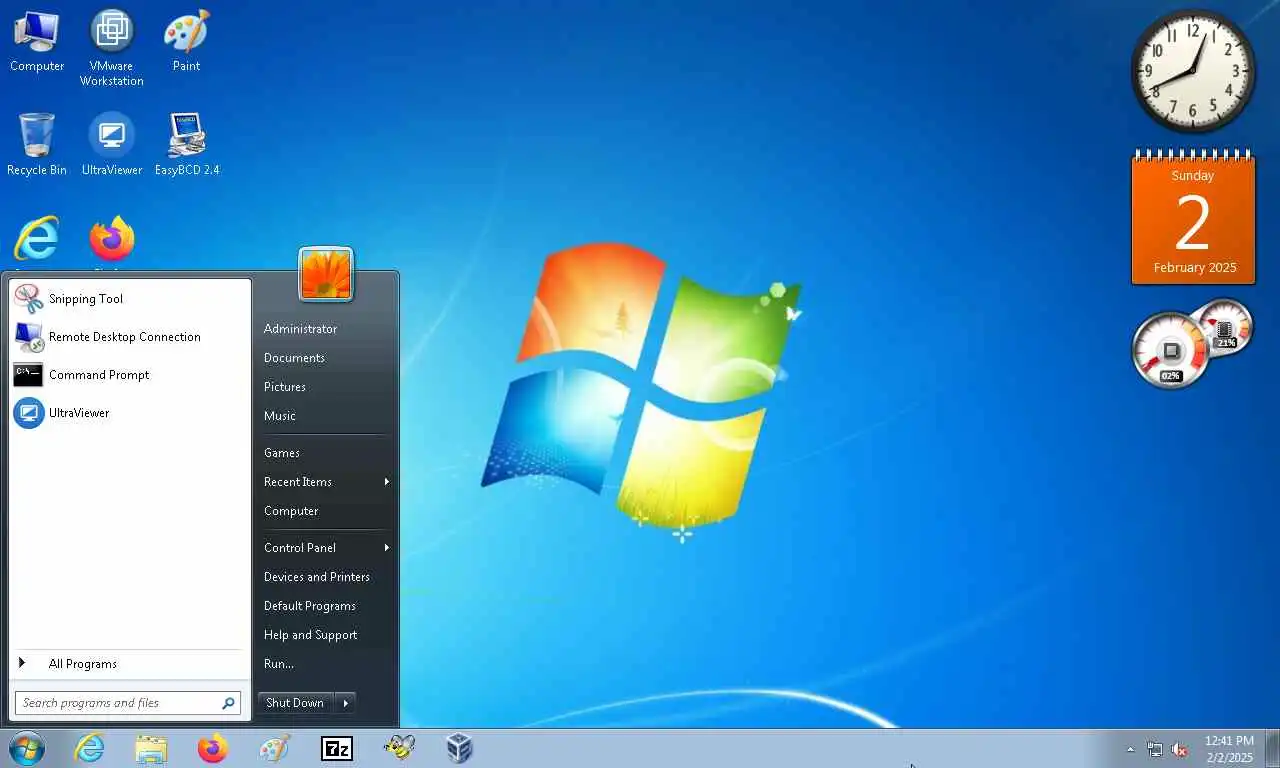The image size is (1280, 768).
Task: Click the user account picture
Action: (x=326, y=274)
